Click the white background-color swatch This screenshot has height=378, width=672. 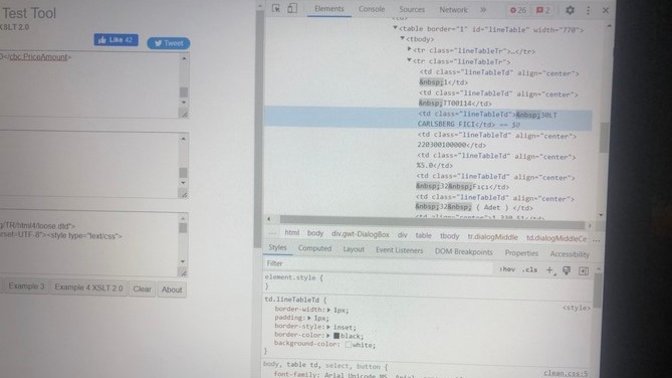point(348,344)
